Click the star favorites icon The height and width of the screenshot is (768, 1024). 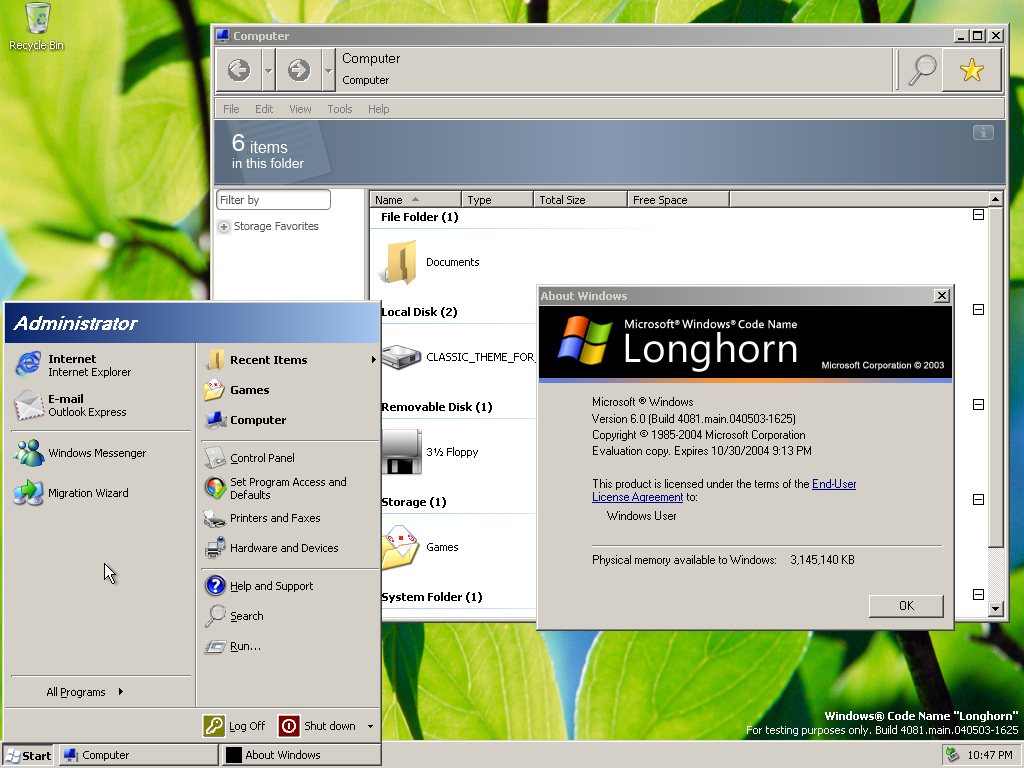pos(971,69)
